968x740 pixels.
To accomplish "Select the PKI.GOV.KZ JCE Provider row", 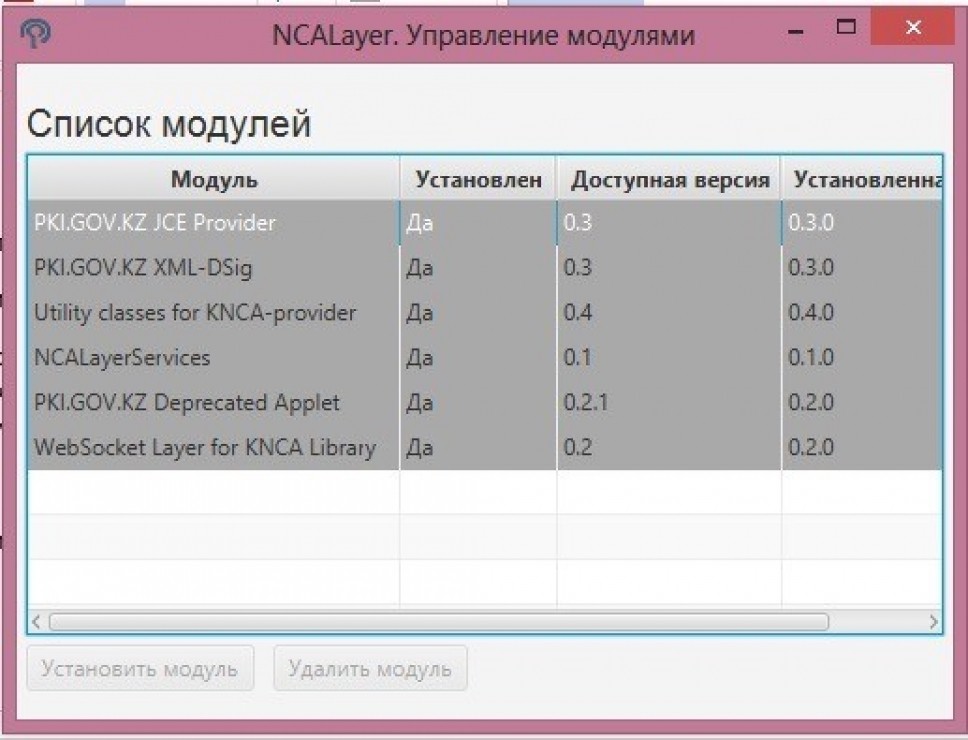I will pyautogui.click(x=485, y=223).
